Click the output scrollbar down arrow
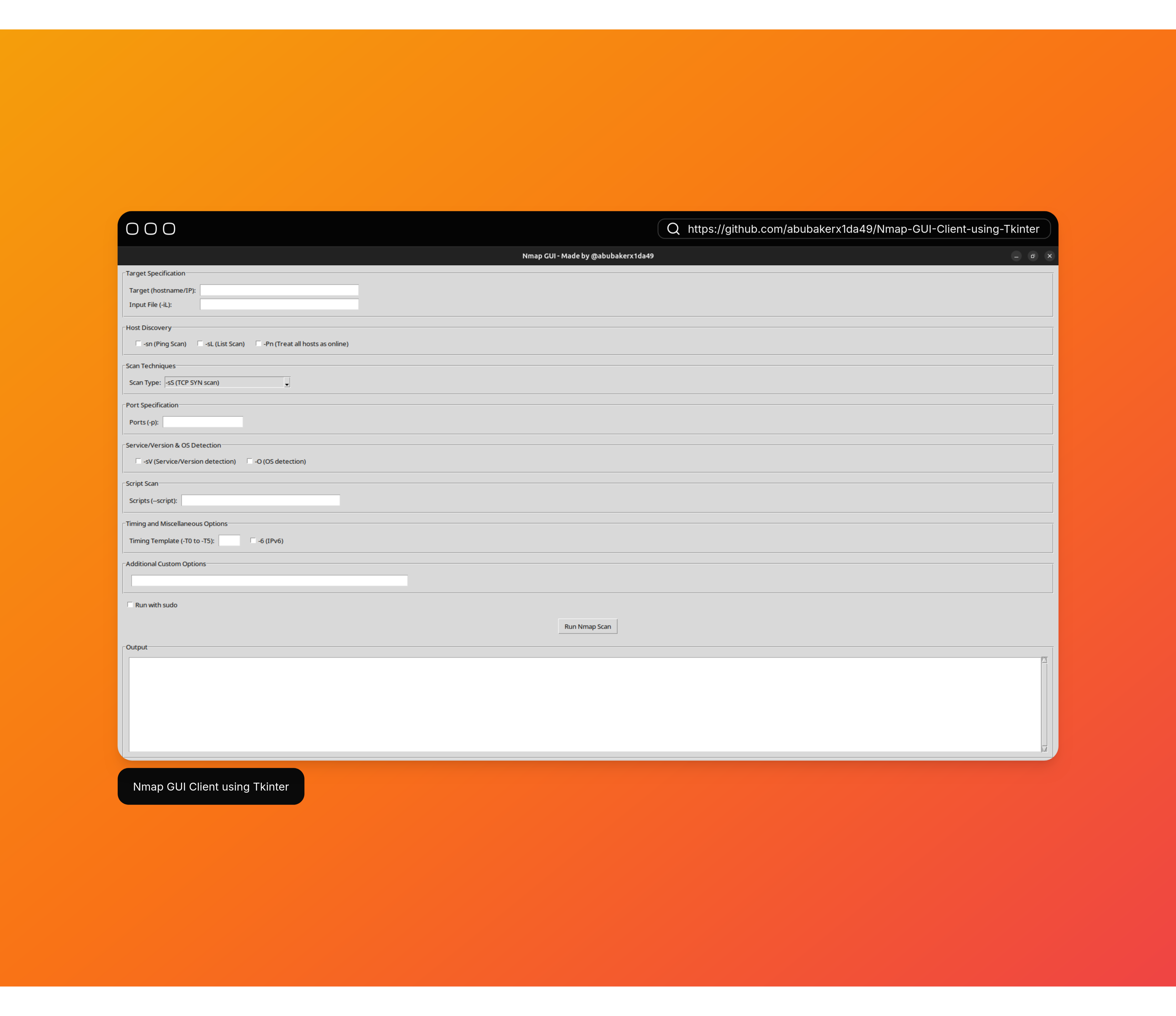The image size is (1176, 1016). [x=1044, y=749]
